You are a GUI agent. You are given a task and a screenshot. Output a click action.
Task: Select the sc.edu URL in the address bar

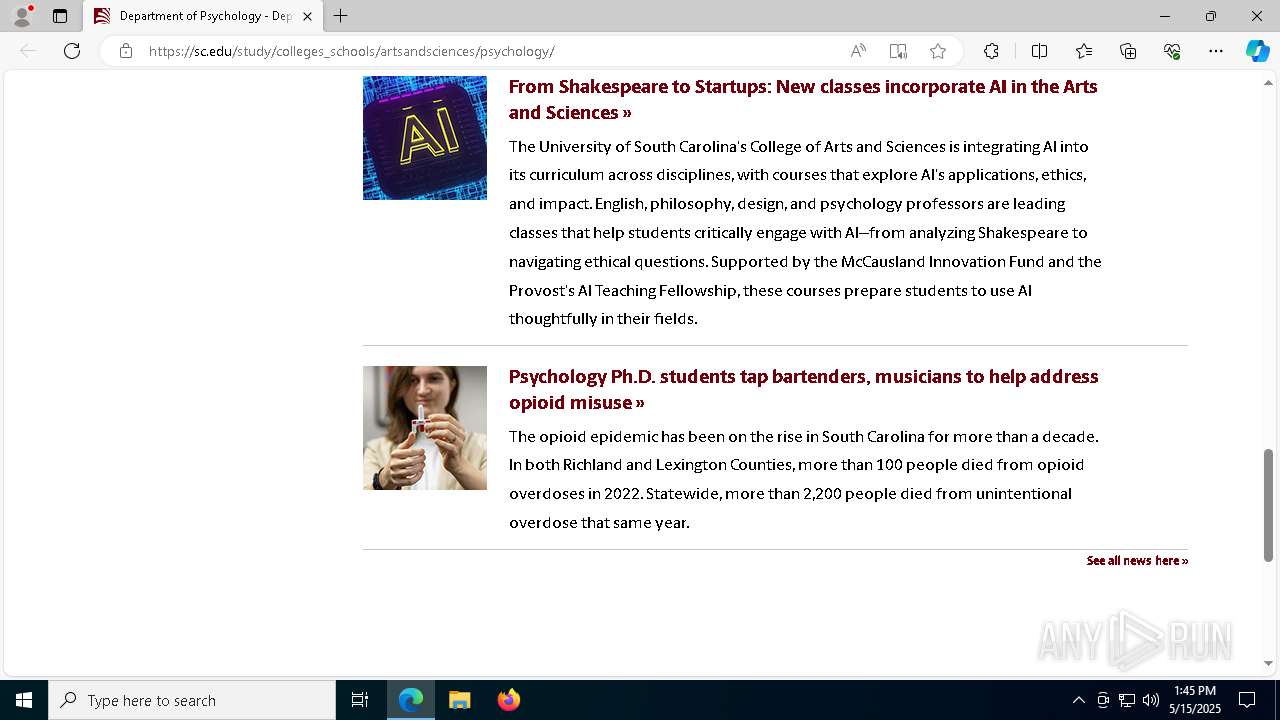click(x=351, y=51)
